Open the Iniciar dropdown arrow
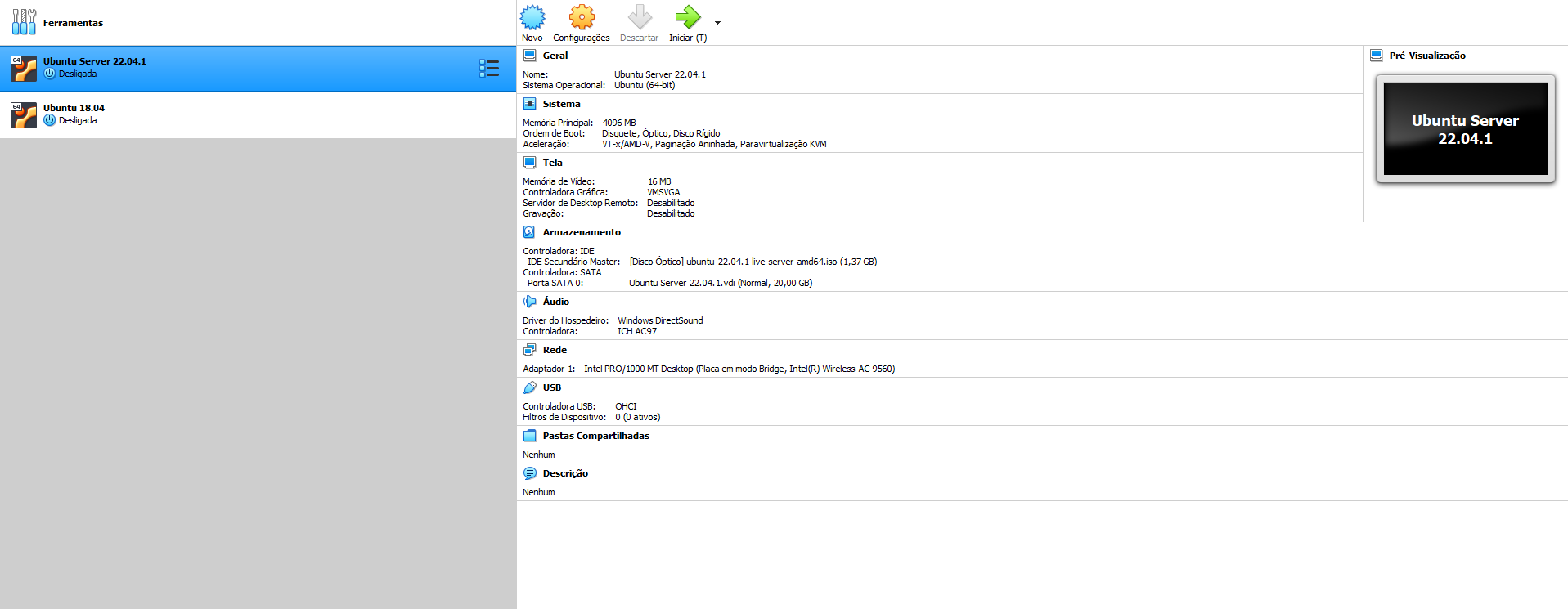The image size is (1568, 609). [x=717, y=23]
